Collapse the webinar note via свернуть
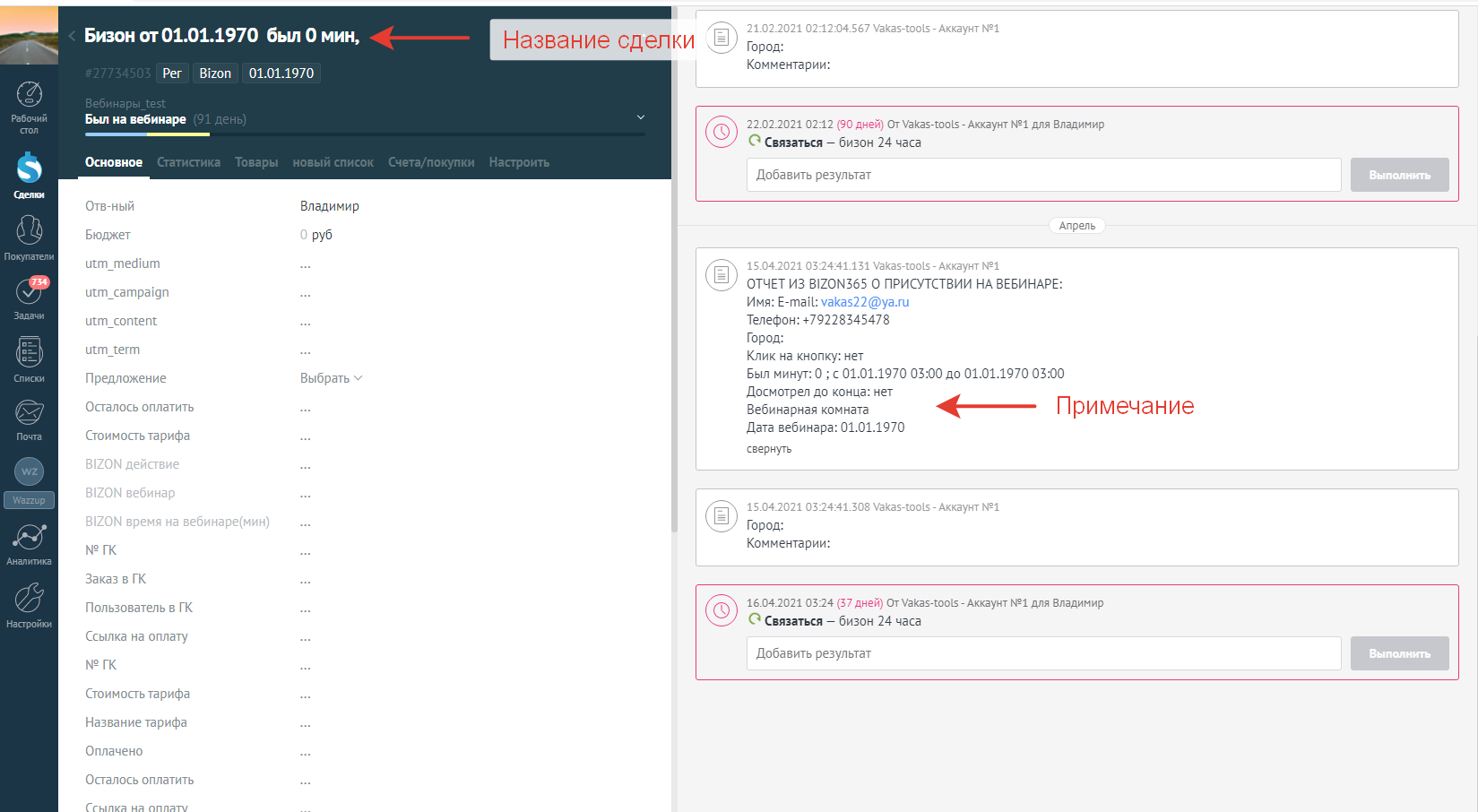Screen dimensions: 1478x812 click(768, 448)
